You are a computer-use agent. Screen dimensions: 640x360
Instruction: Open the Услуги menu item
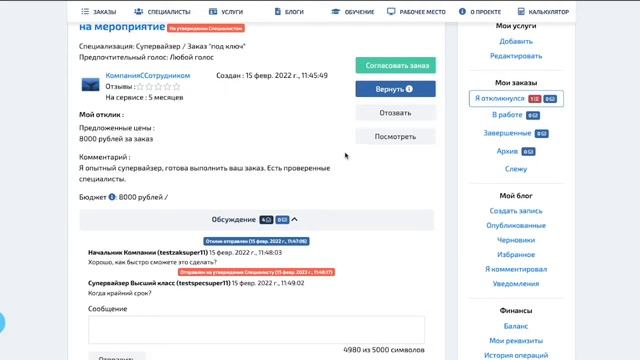226,12
